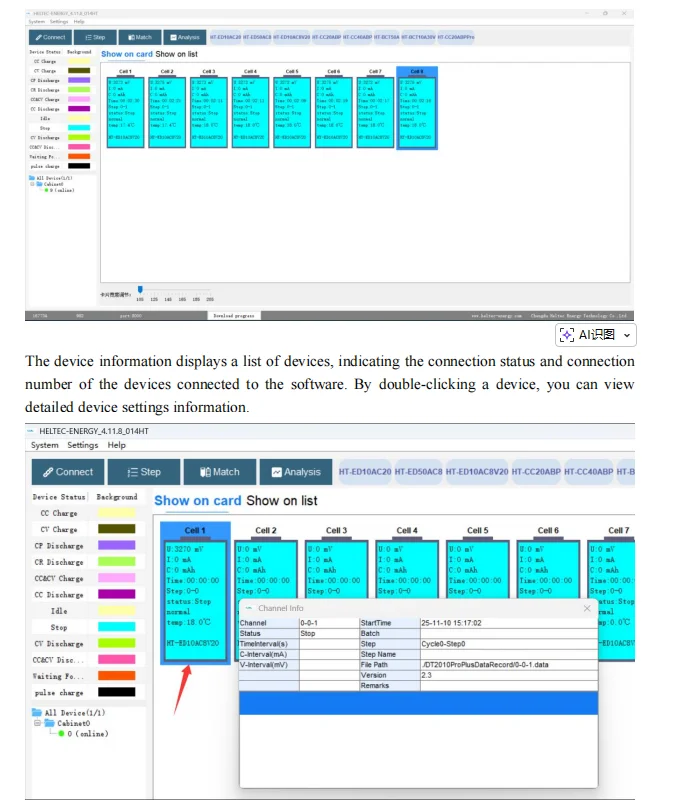Switch to Show on card, lower screenshot
683x800 pixels.
pyautogui.click(x=197, y=501)
